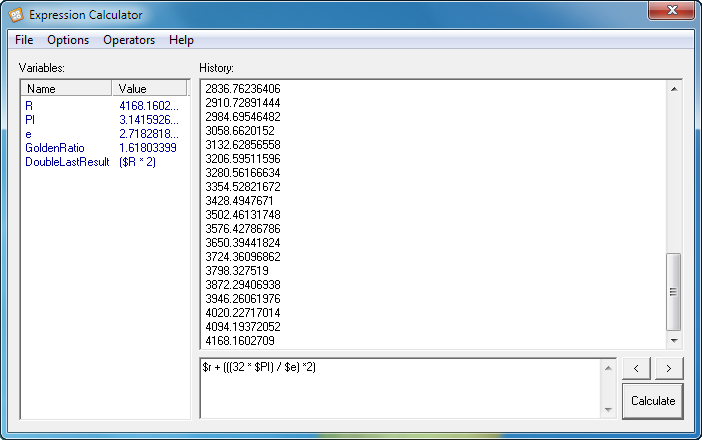Select history entry 3132.62856558

pos(243,145)
